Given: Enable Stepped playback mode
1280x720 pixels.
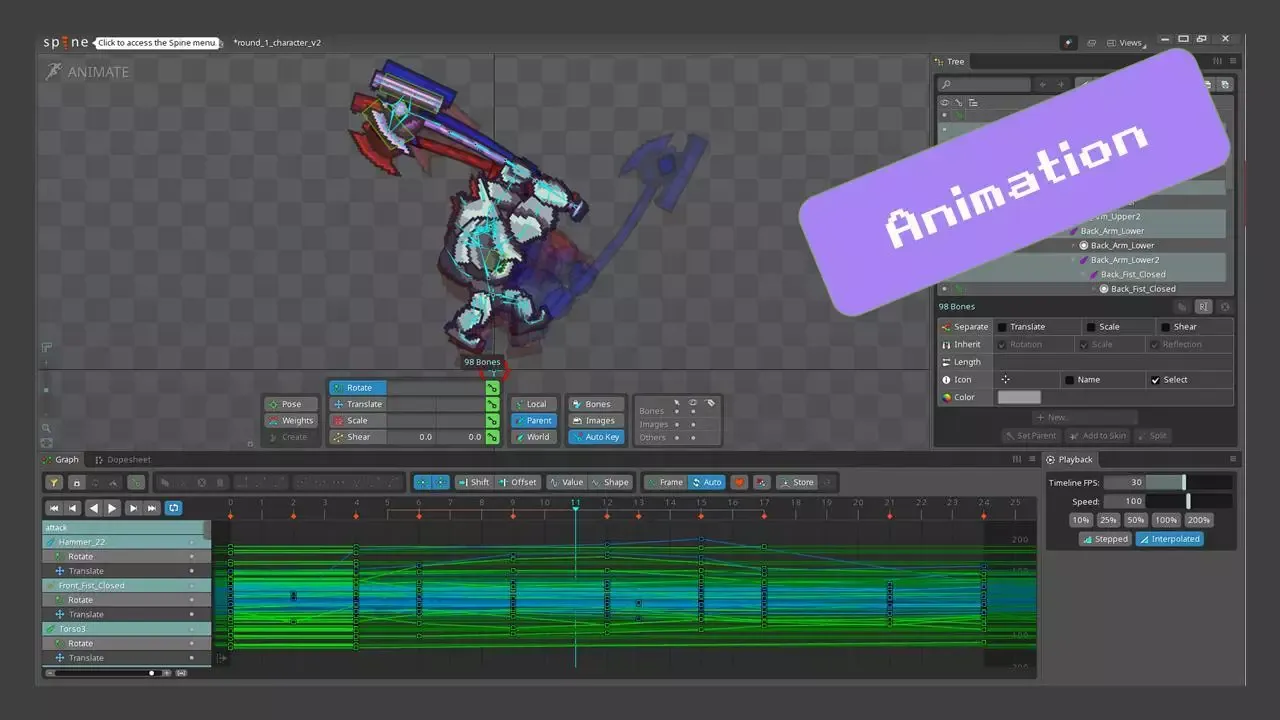Looking at the screenshot, I should [x=1105, y=539].
